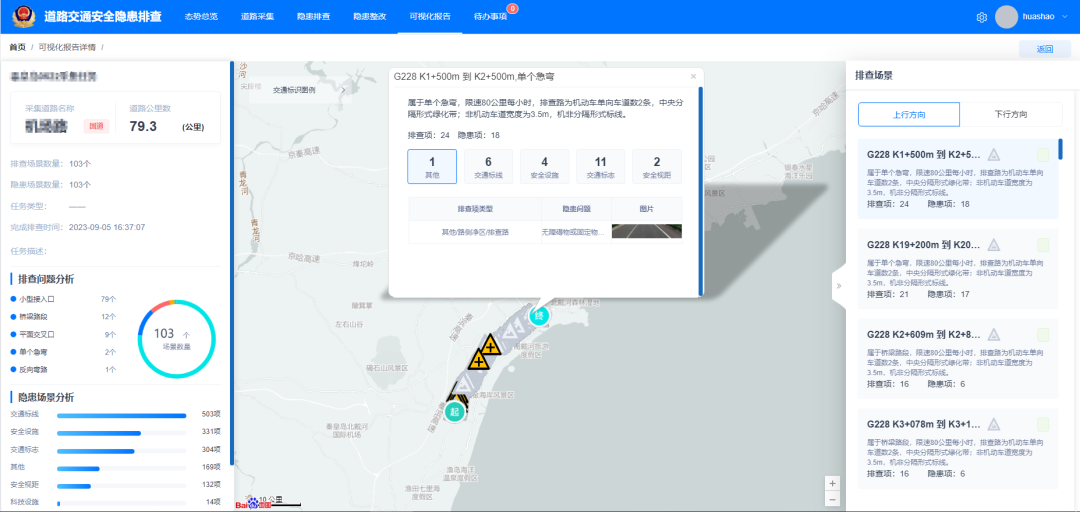Click the 返回 back button
The width and height of the screenshot is (1080, 512).
point(1044,49)
